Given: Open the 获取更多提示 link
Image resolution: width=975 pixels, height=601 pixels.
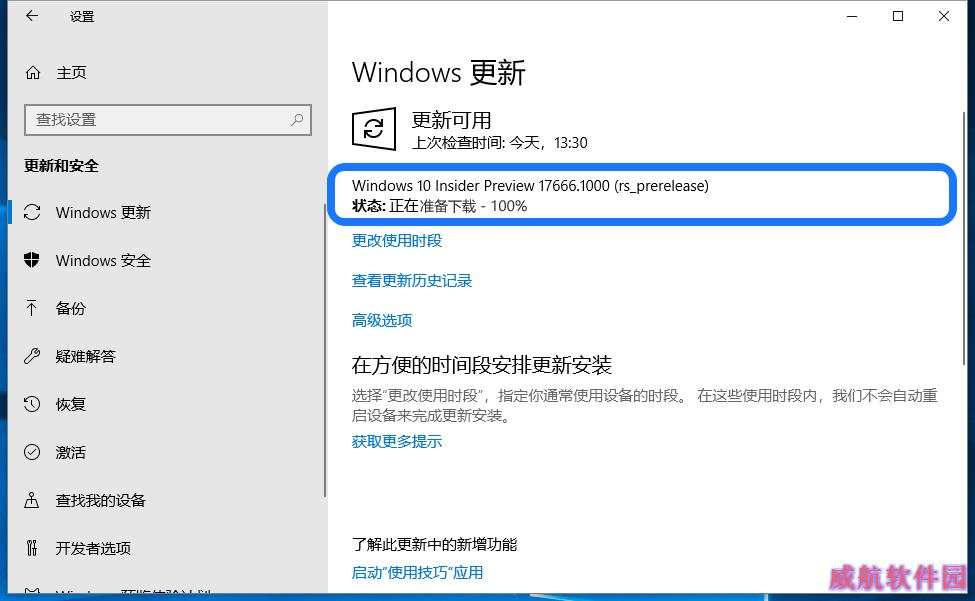Looking at the screenshot, I should [397, 441].
